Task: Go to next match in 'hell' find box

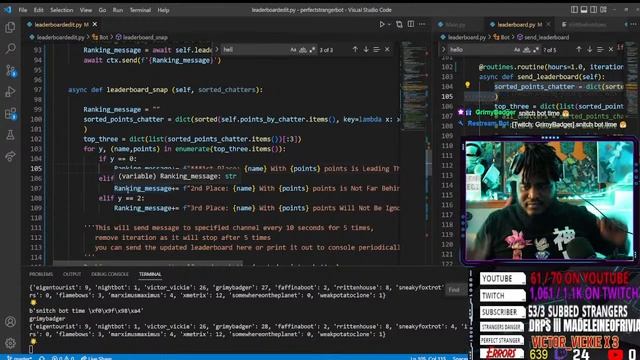Action: (x=366, y=49)
